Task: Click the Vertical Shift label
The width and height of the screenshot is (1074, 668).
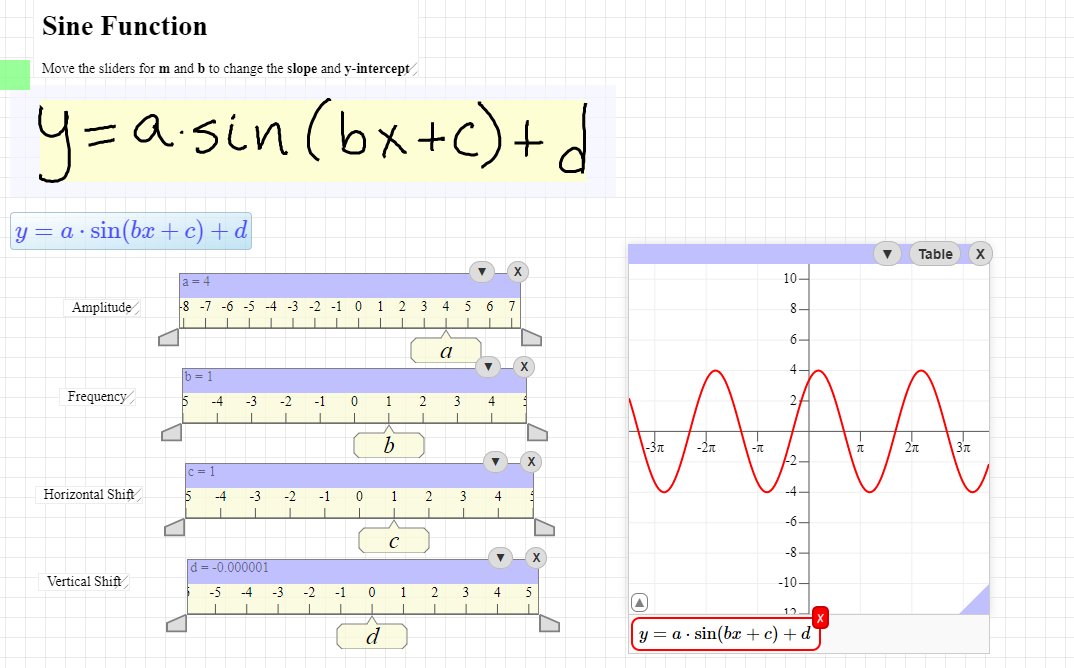Action: pos(84,582)
